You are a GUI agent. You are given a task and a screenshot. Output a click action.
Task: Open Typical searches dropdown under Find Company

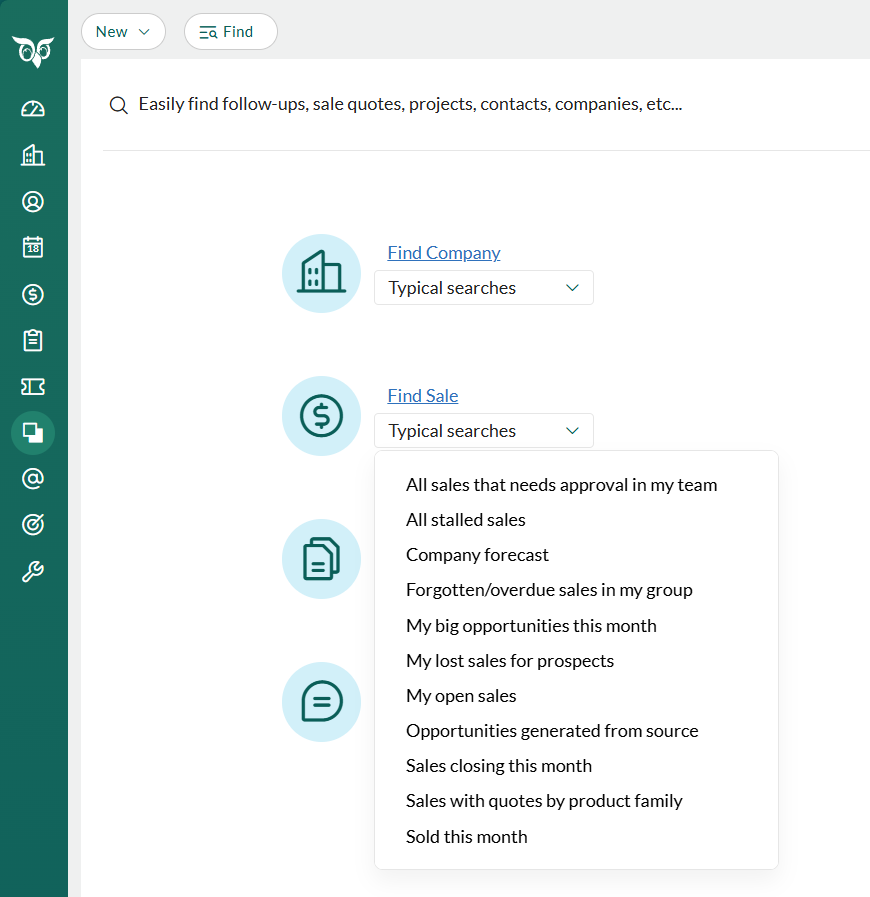(483, 288)
